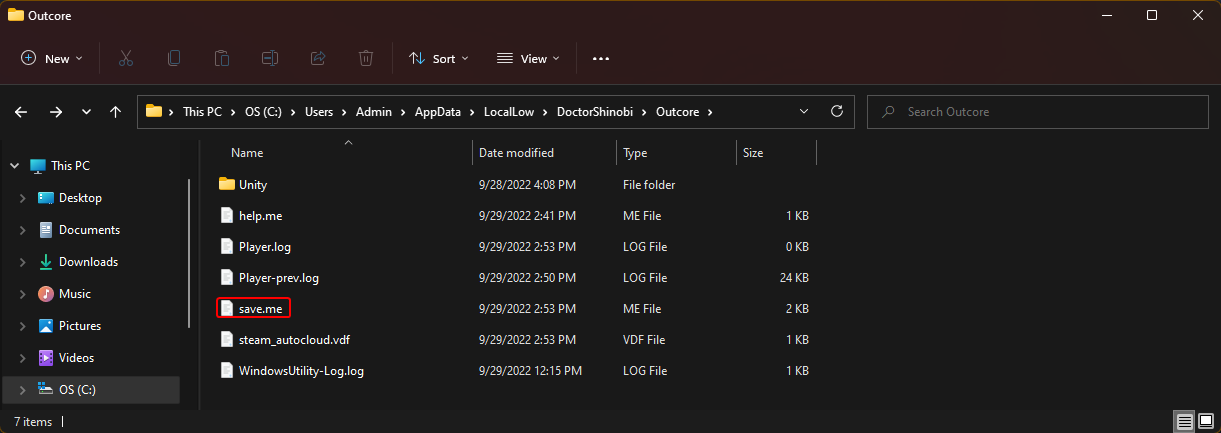Viewport: 1221px width, 433px height.
Task: Click the Rename icon in toolbar
Action: 270,58
